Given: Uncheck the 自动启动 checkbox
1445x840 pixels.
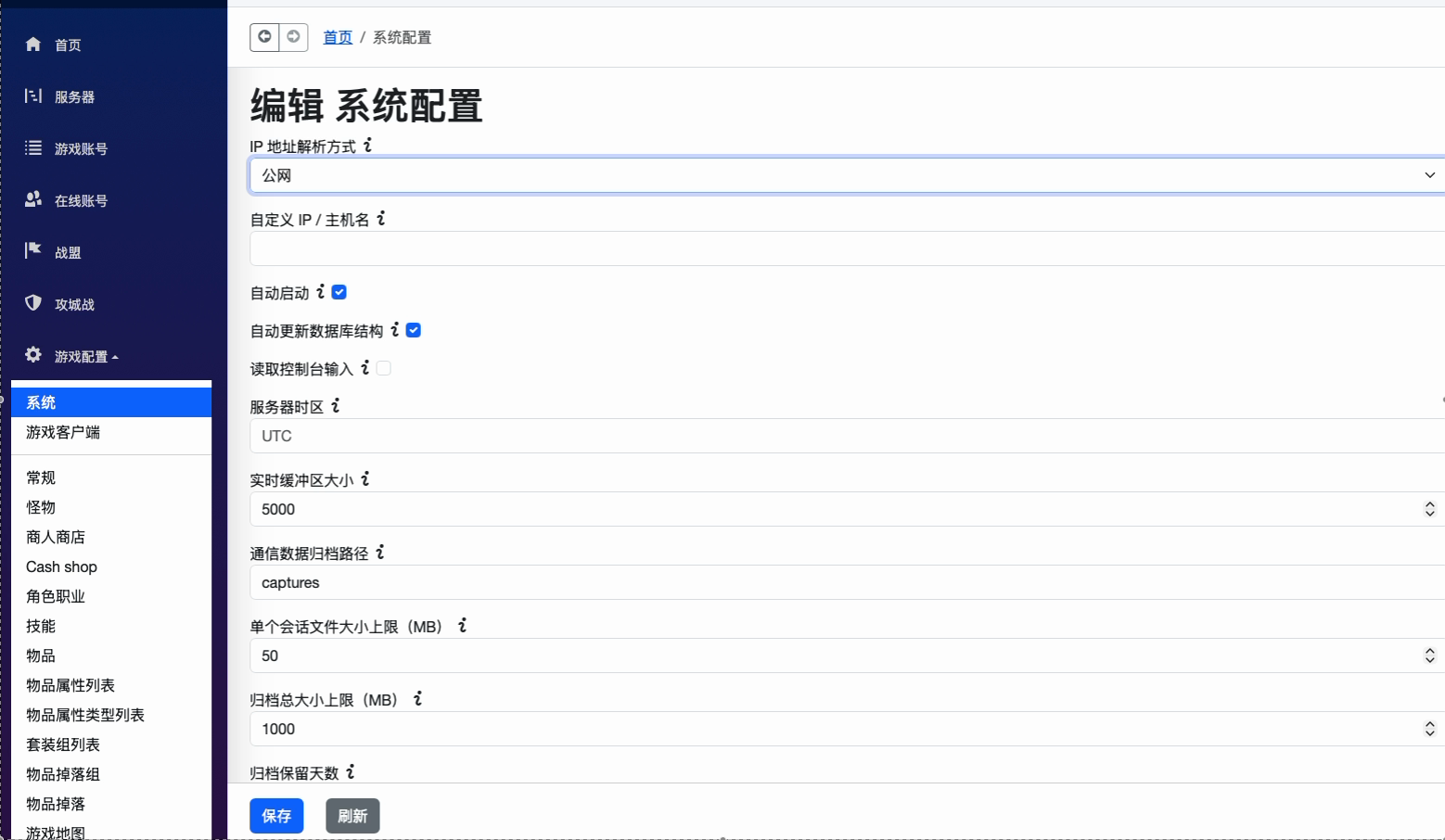Looking at the screenshot, I should pos(339,292).
